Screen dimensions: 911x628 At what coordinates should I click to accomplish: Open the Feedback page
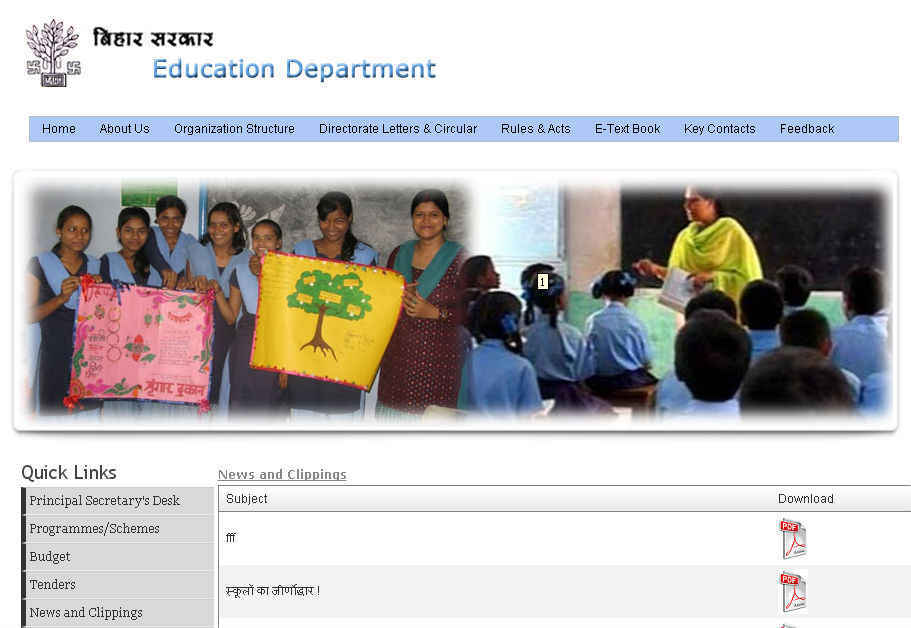click(x=807, y=129)
